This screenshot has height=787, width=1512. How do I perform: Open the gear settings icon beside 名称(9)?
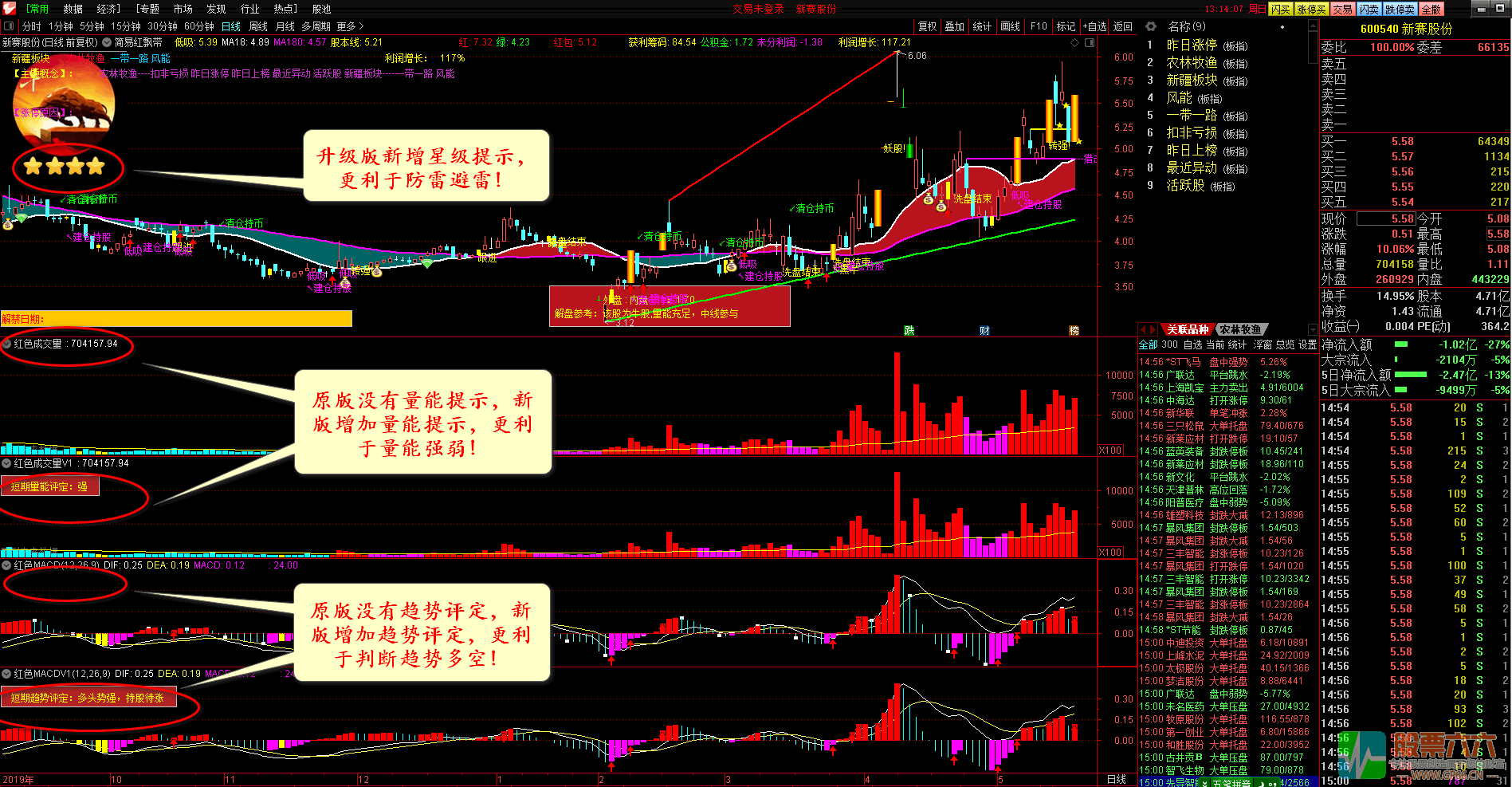(1153, 27)
